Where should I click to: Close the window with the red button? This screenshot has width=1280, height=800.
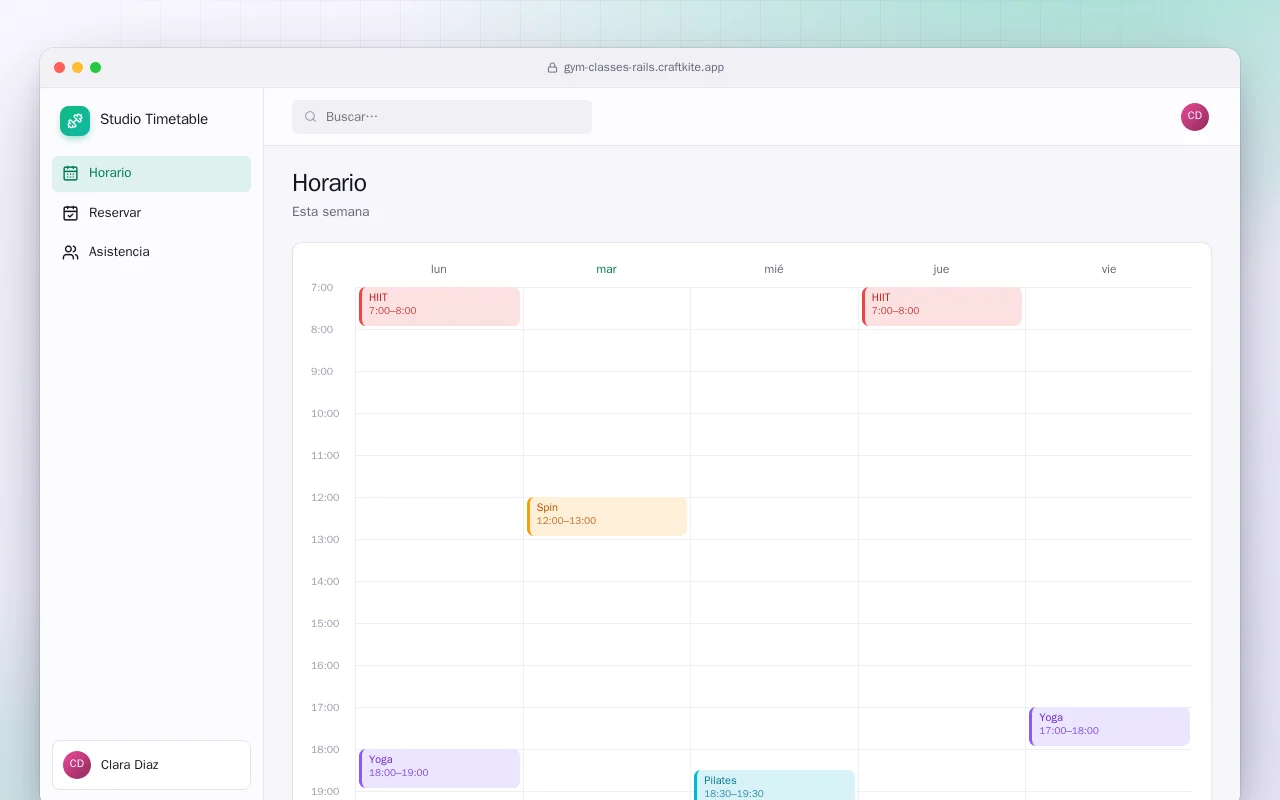[60, 68]
